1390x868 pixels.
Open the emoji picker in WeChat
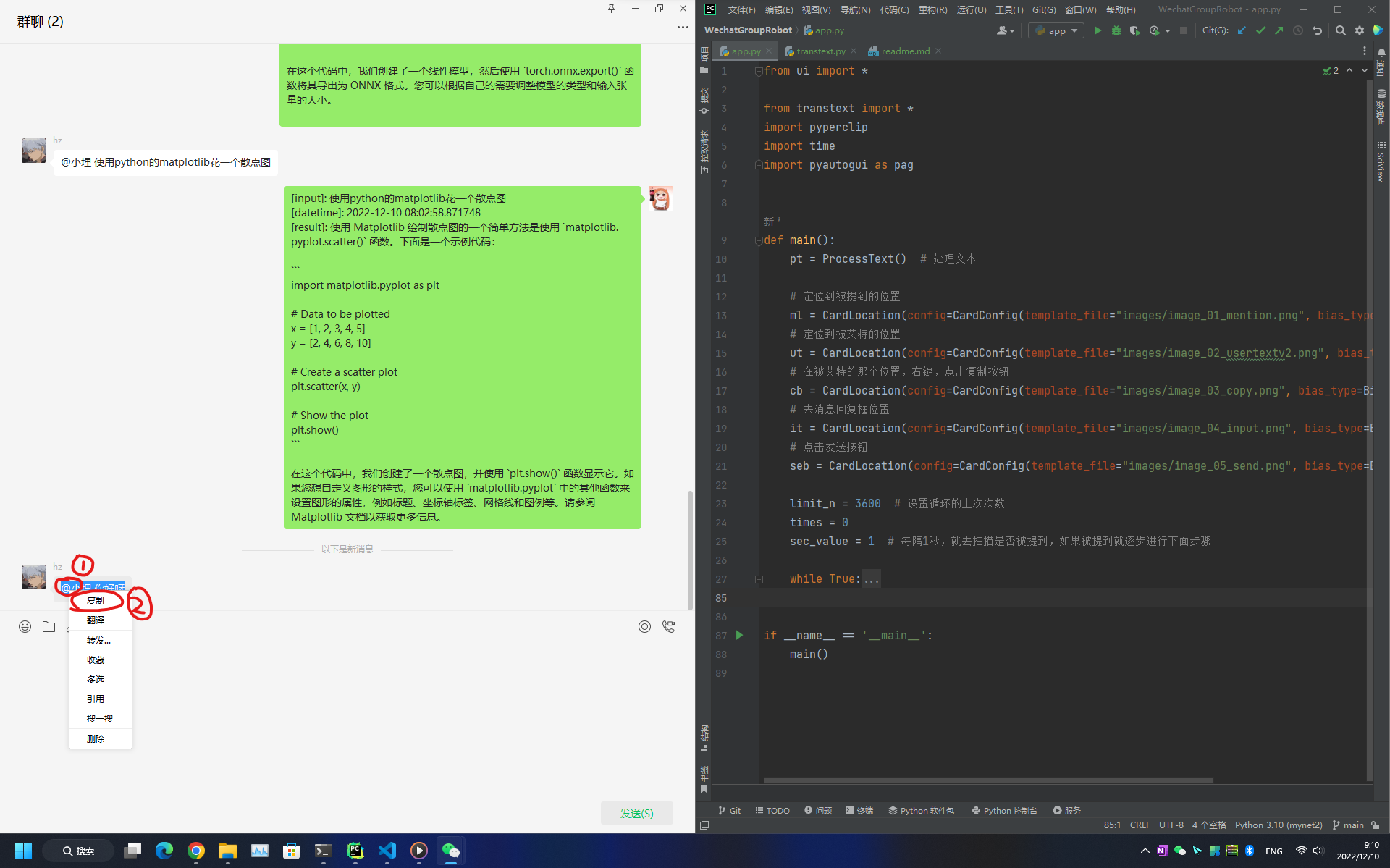25,627
